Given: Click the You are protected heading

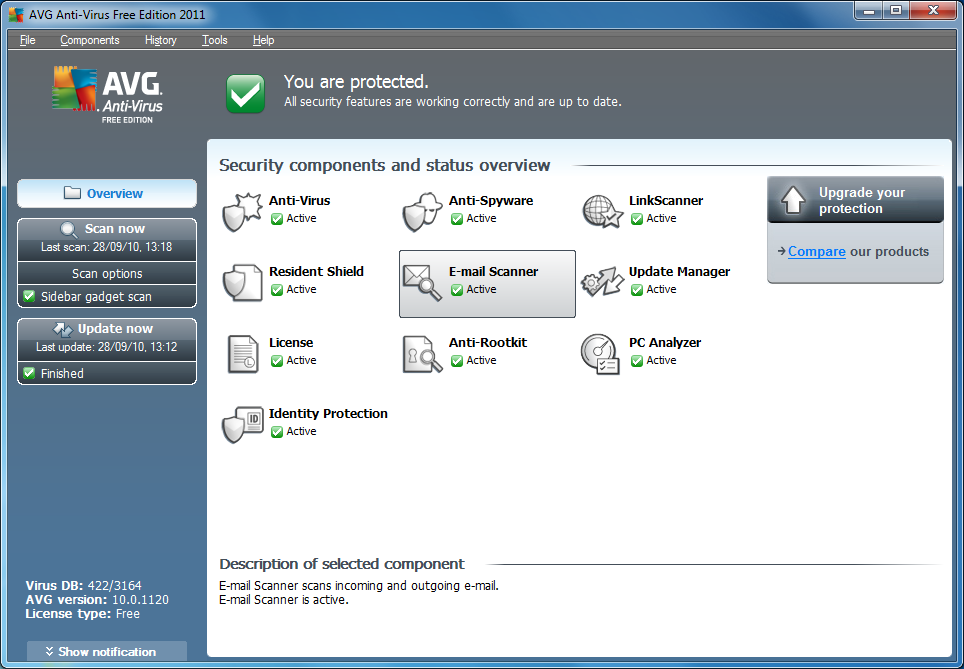Looking at the screenshot, I should click(356, 82).
